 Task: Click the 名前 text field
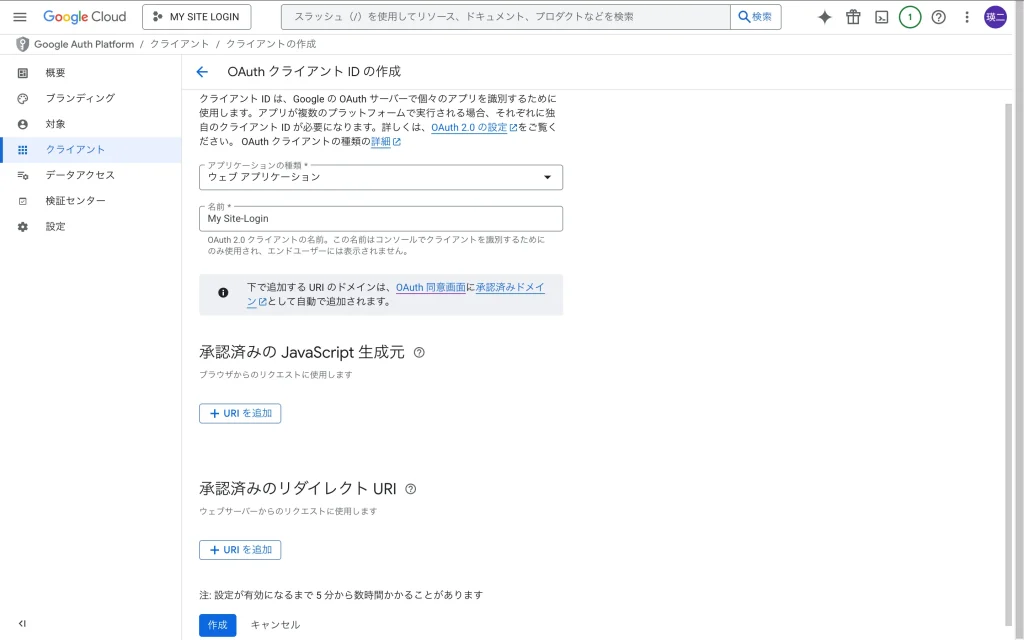[x=381, y=219]
